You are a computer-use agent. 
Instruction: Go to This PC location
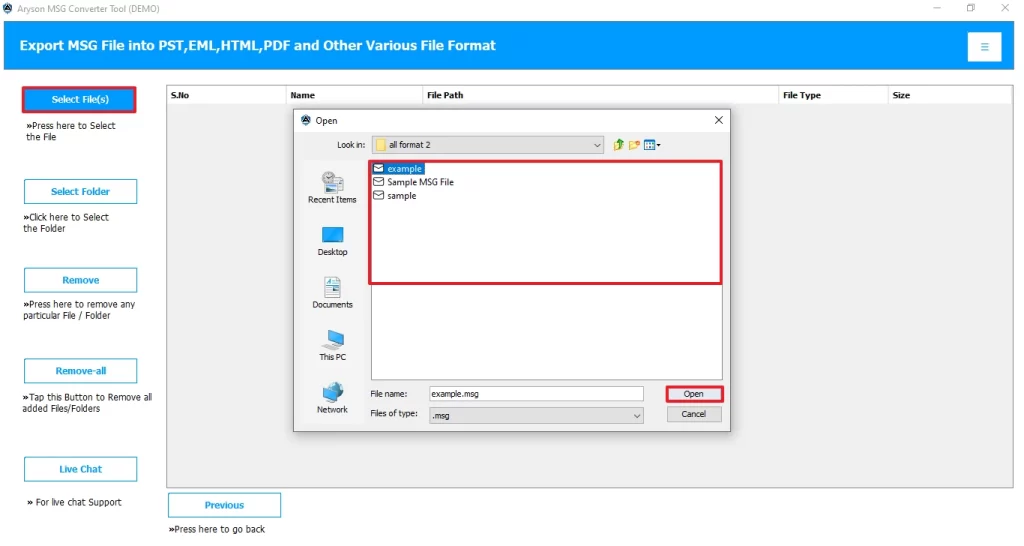[x=332, y=345]
